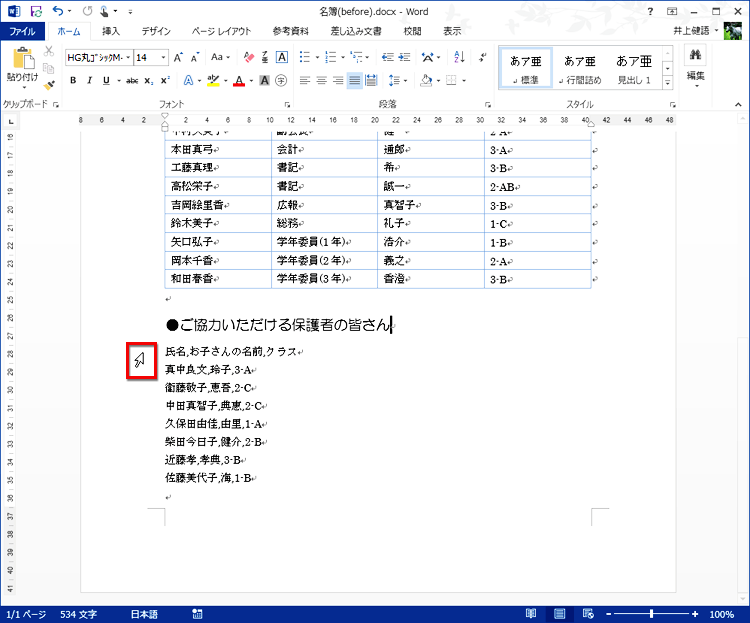
Task: Toggle Underline formatting
Action: 106,80
